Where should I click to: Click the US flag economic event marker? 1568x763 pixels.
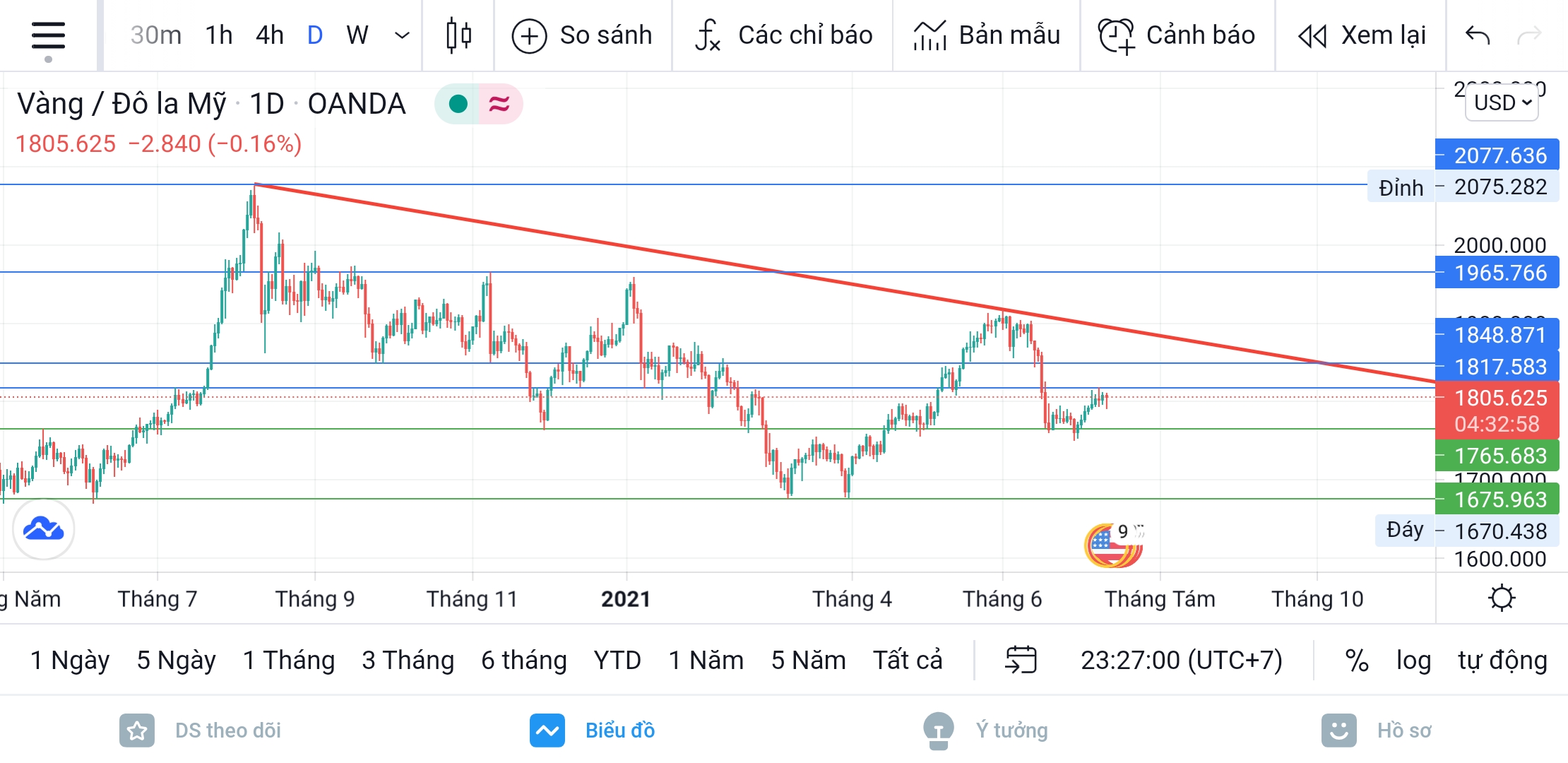[1107, 545]
